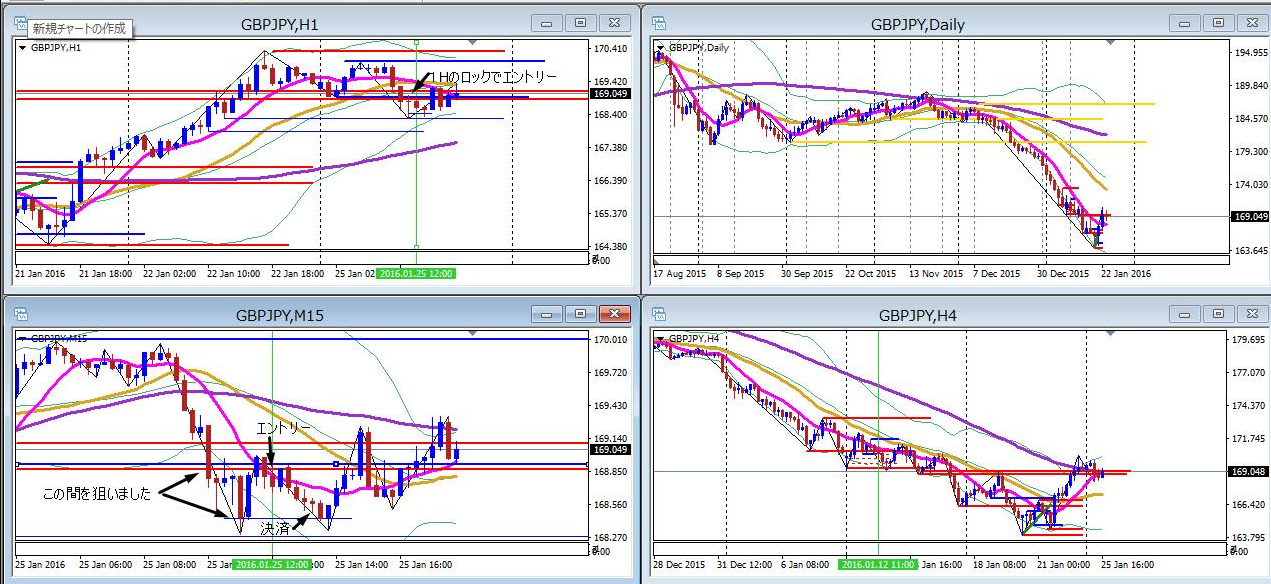
Task: Minimize the GBPJPY,M15 chart window
Action: click(546, 315)
